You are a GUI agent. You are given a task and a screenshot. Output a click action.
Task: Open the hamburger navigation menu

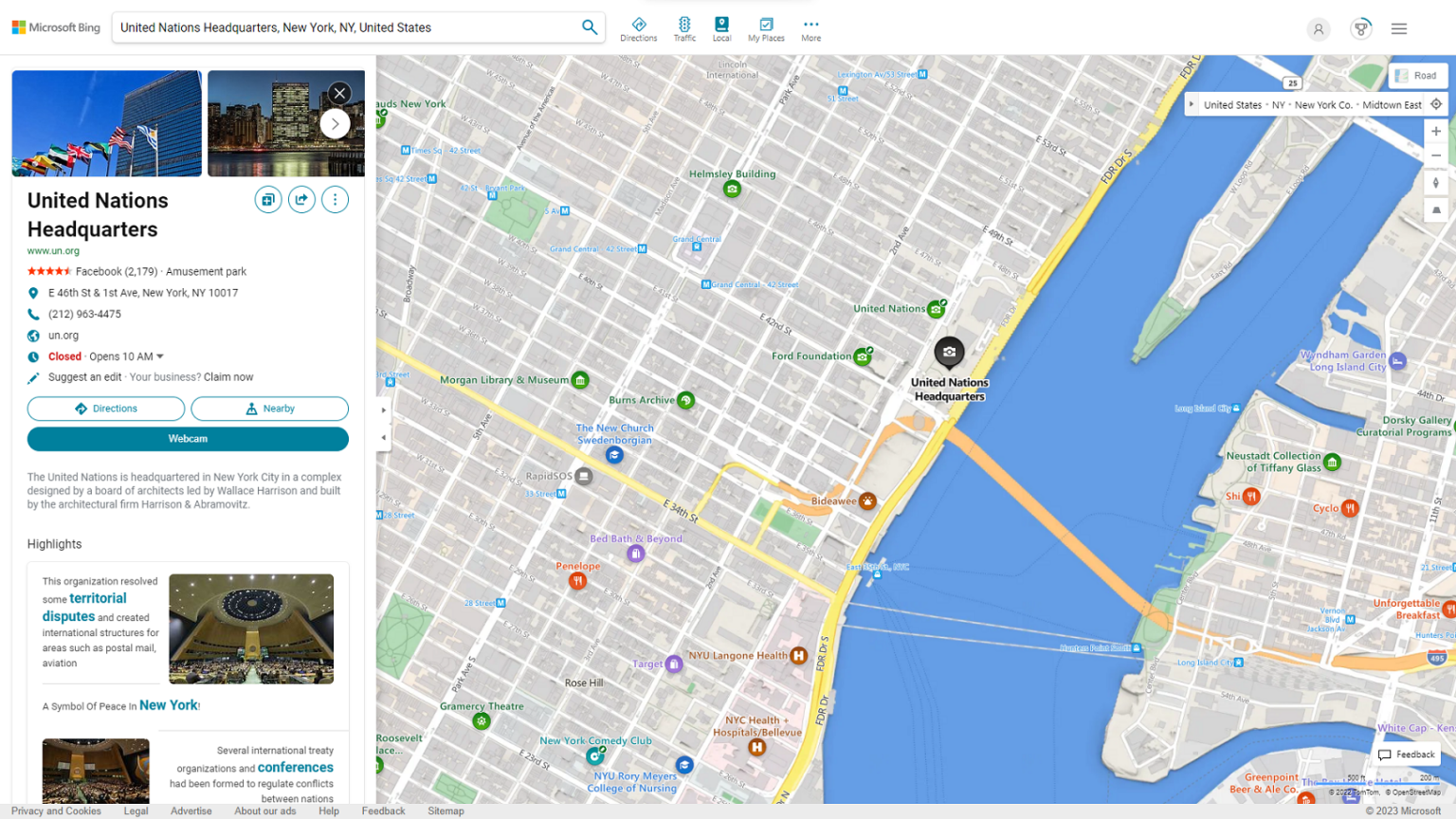click(1399, 28)
